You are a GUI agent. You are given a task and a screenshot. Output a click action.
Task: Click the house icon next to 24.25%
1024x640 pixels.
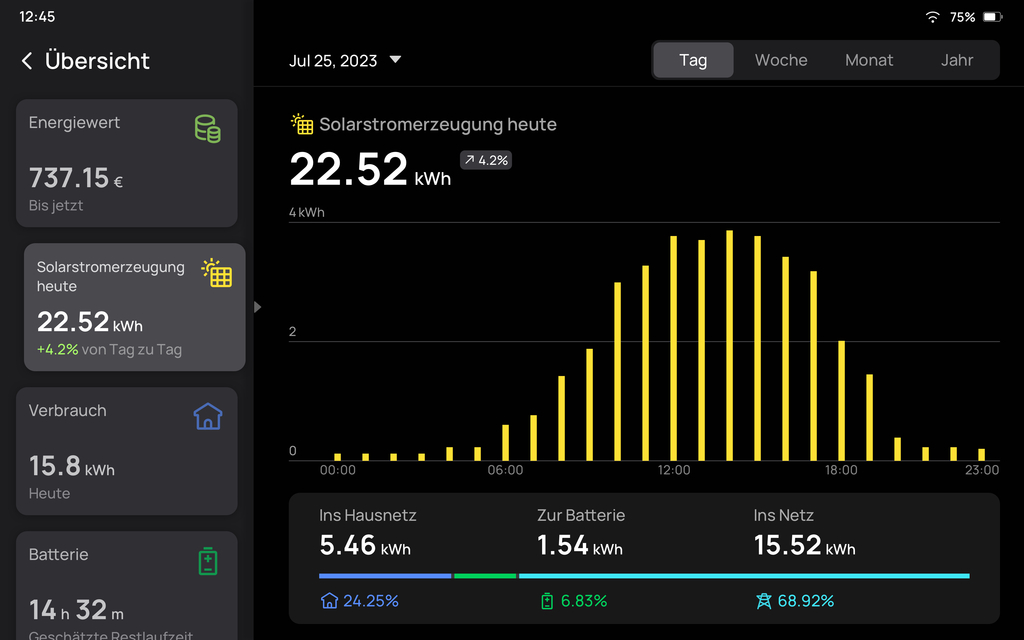(329, 601)
